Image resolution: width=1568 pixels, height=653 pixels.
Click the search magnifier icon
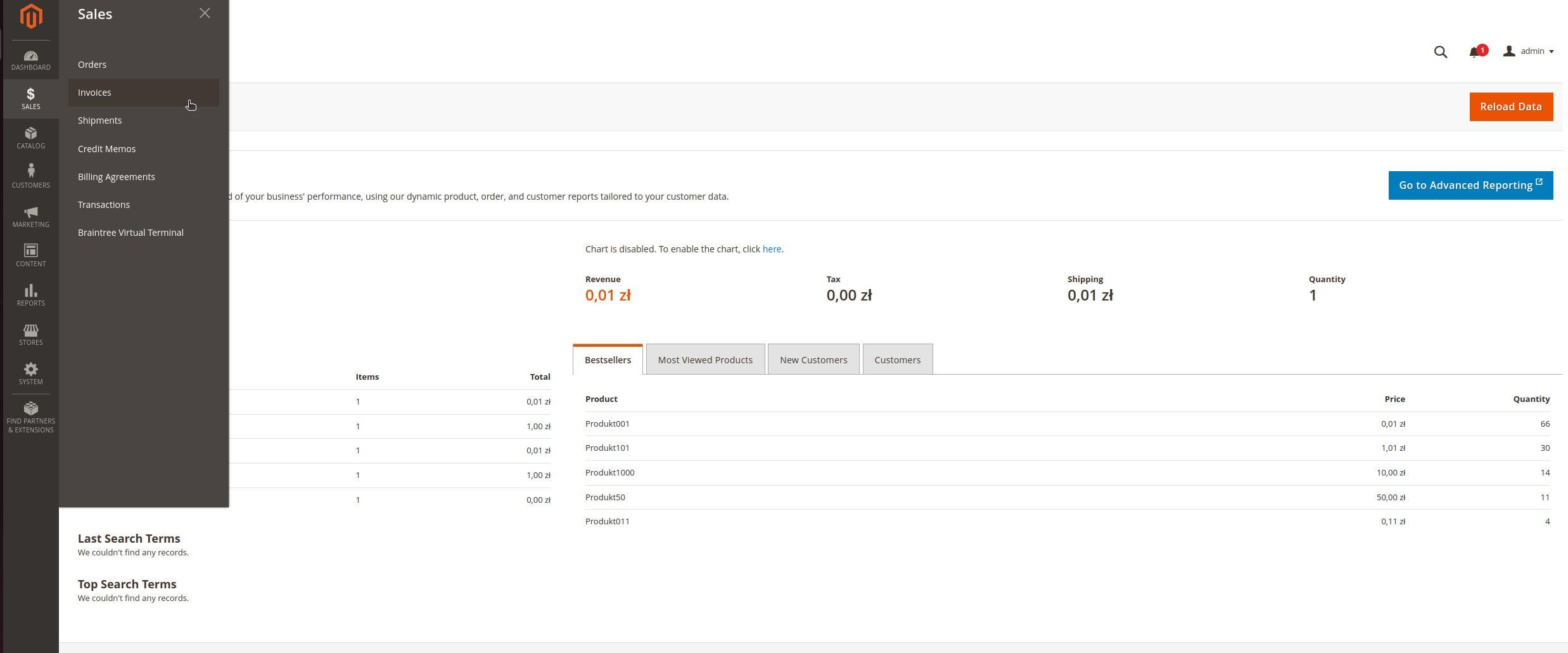1440,52
